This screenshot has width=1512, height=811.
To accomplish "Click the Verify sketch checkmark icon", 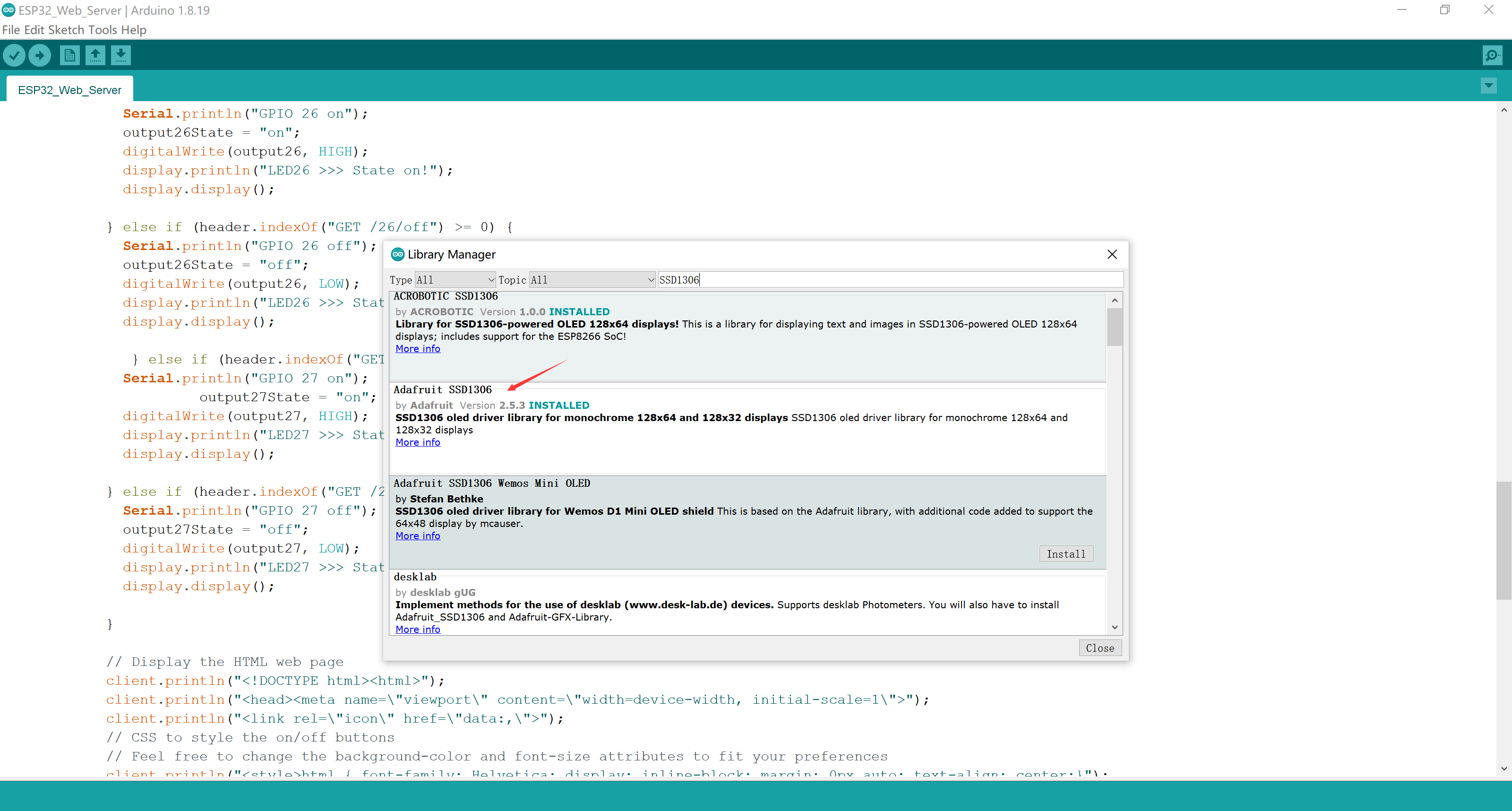I will coord(14,55).
